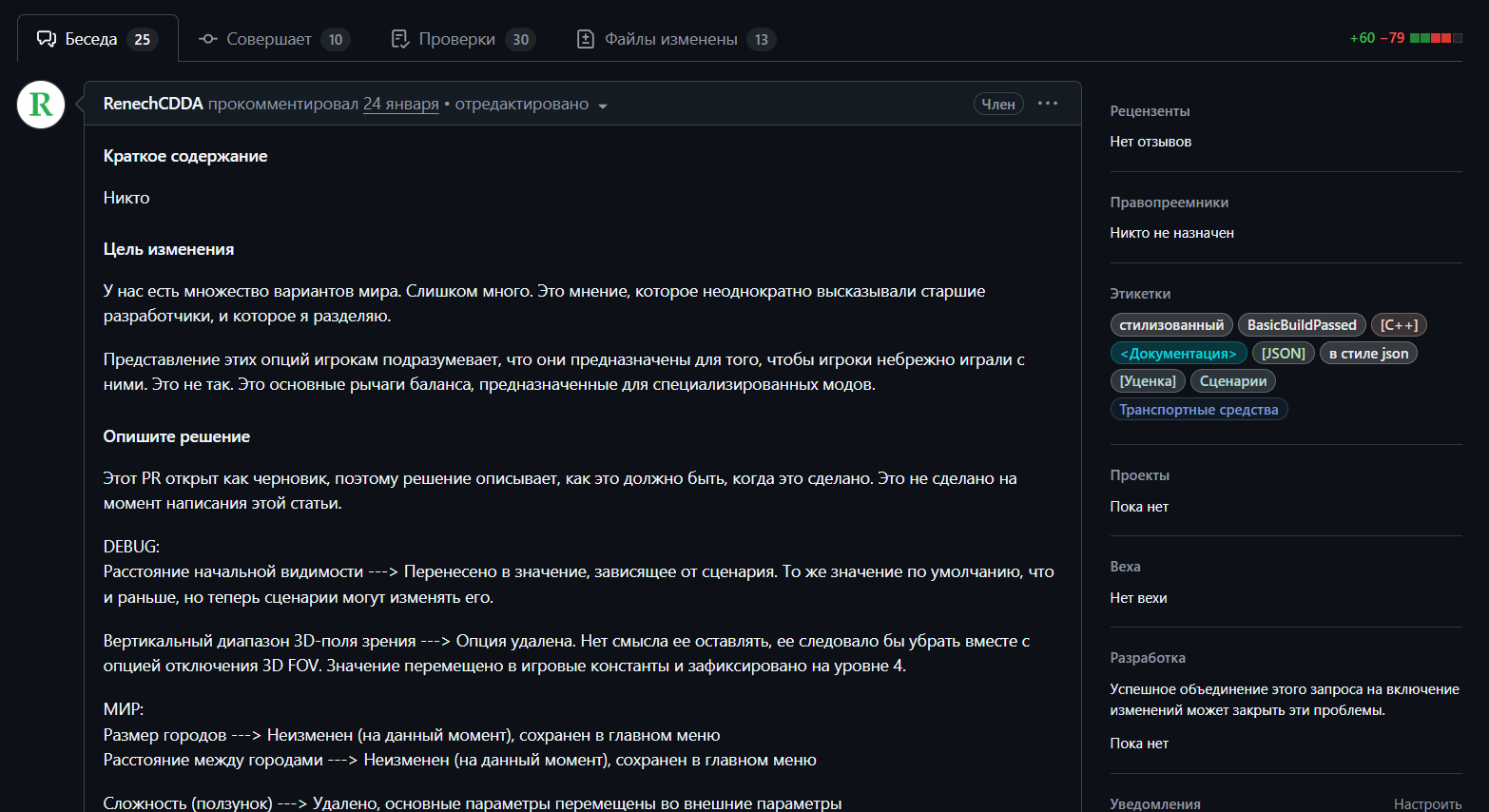The height and width of the screenshot is (812, 1489).
Task: Click the 24 января timestamp link
Action: pos(401,104)
